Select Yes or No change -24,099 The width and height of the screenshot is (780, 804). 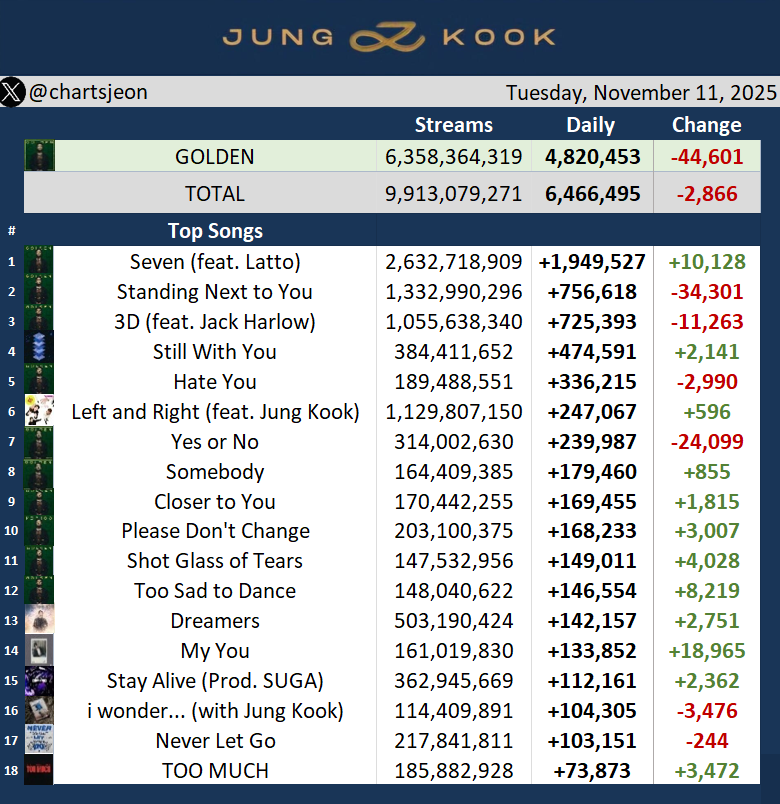click(x=707, y=441)
